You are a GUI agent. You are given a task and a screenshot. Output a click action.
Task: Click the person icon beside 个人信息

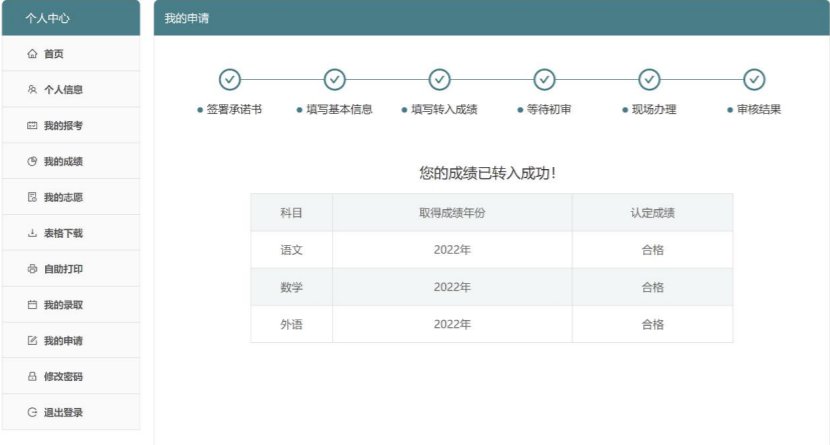[32, 90]
